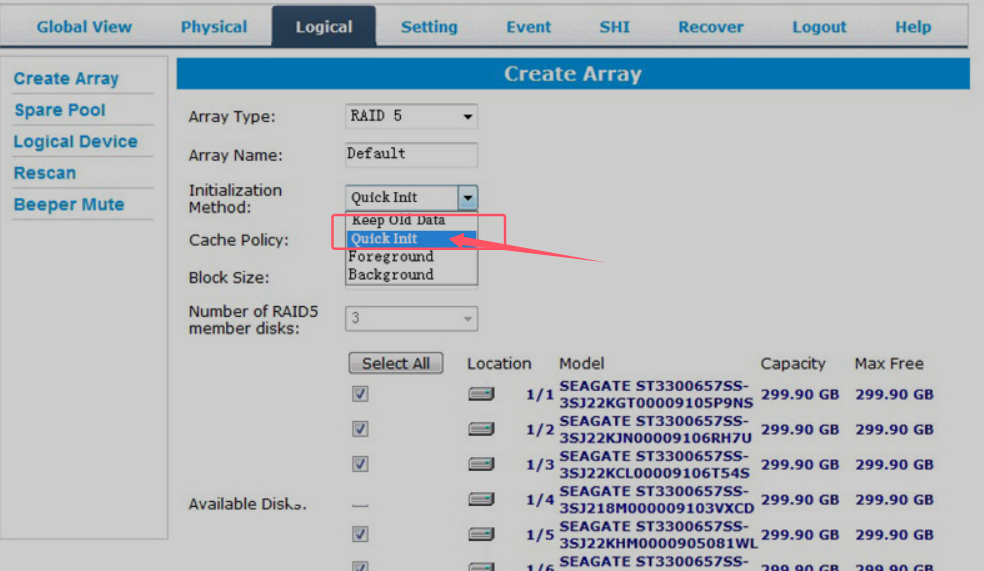Choose Foreground initialization option
Screen dimensions: 984x571
click(x=411, y=257)
